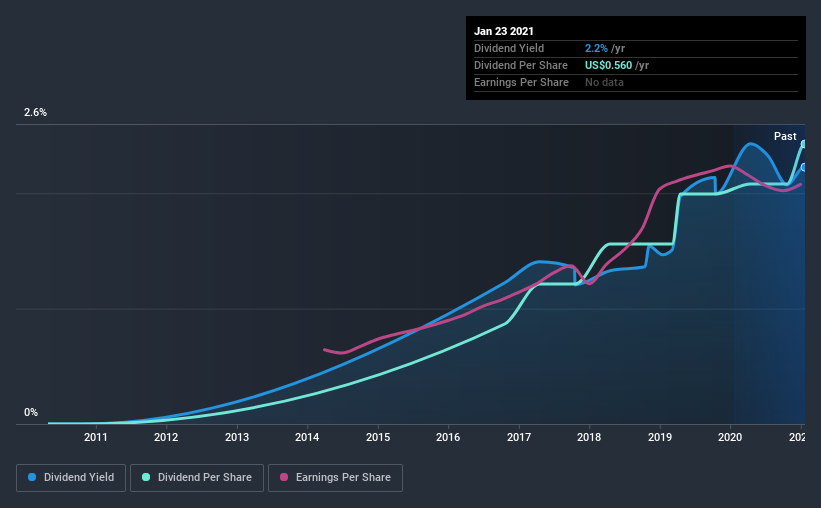Image resolution: width=821 pixels, height=508 pixels.
Task: Click the 0% y-axis label
Action: point(31,413)
